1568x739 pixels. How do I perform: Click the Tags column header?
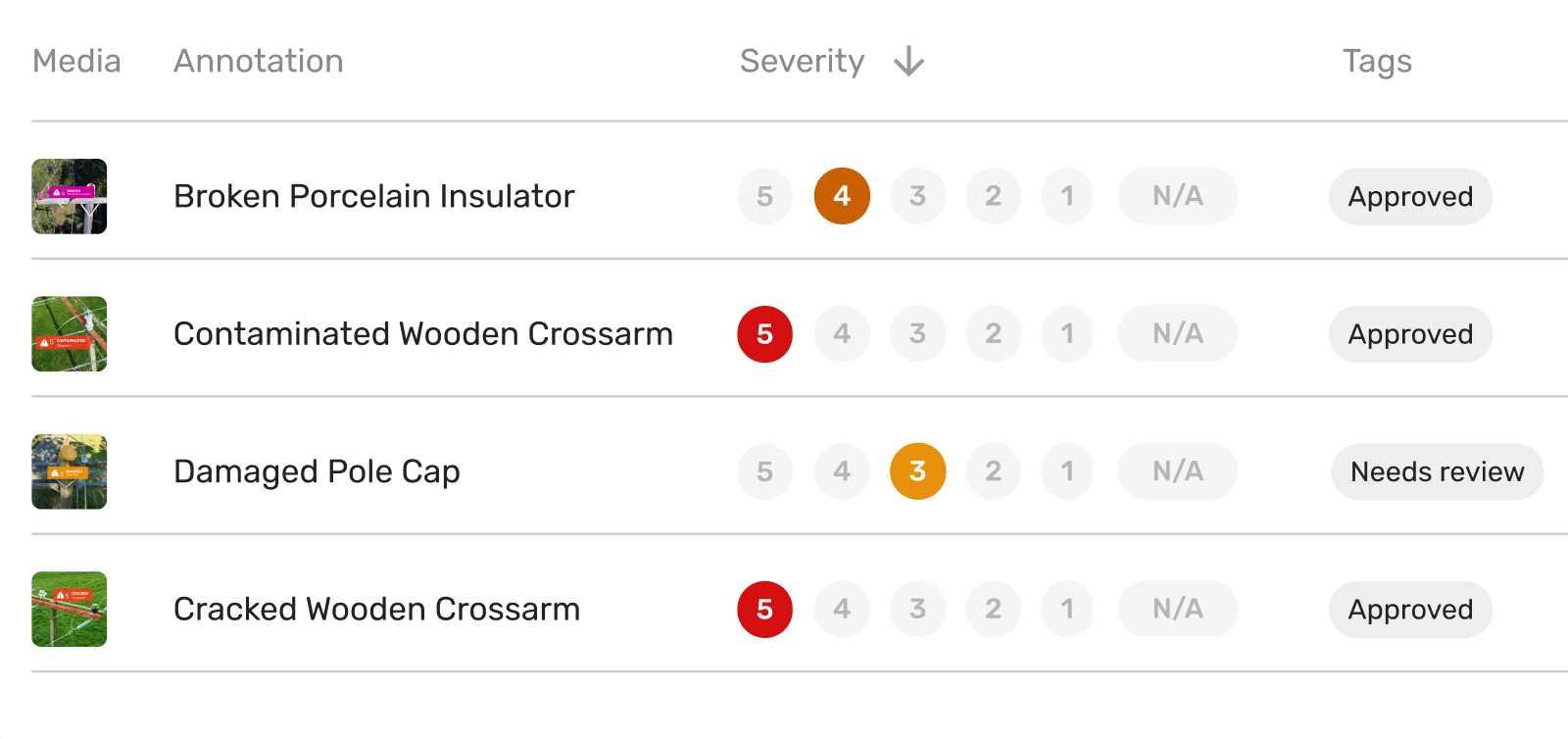pyautogui.click(x=1377, y=62)
